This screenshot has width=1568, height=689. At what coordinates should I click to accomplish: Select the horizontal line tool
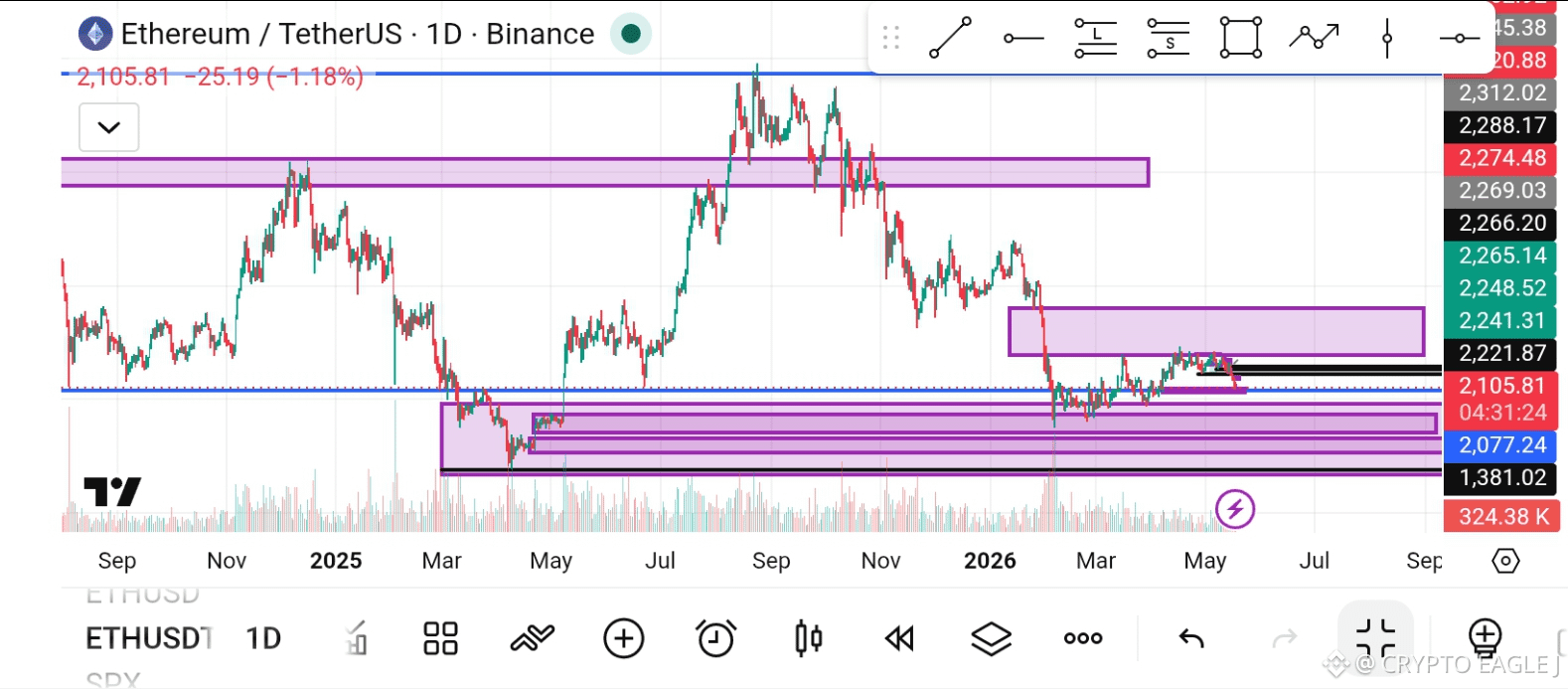tap(1460, 39)
